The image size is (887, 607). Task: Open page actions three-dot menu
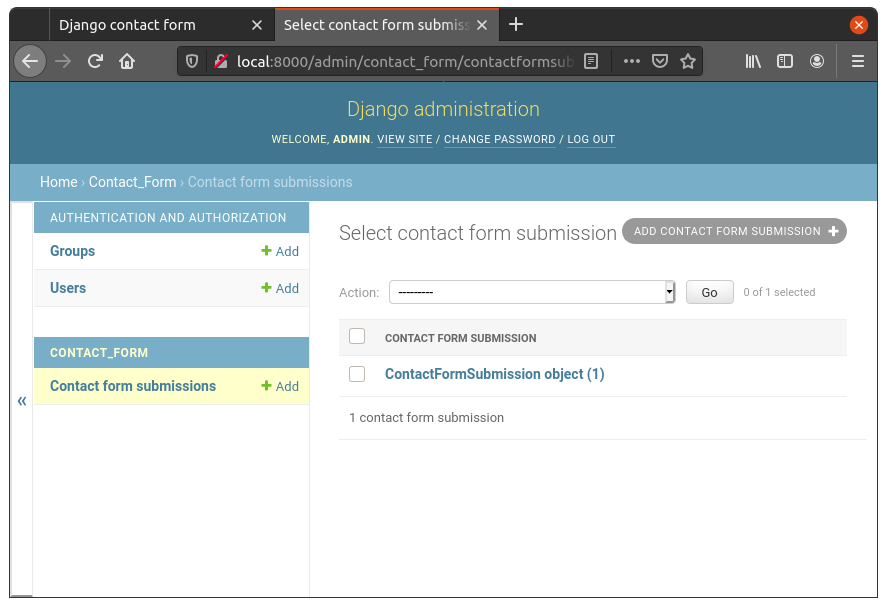(x=631, y=61)
